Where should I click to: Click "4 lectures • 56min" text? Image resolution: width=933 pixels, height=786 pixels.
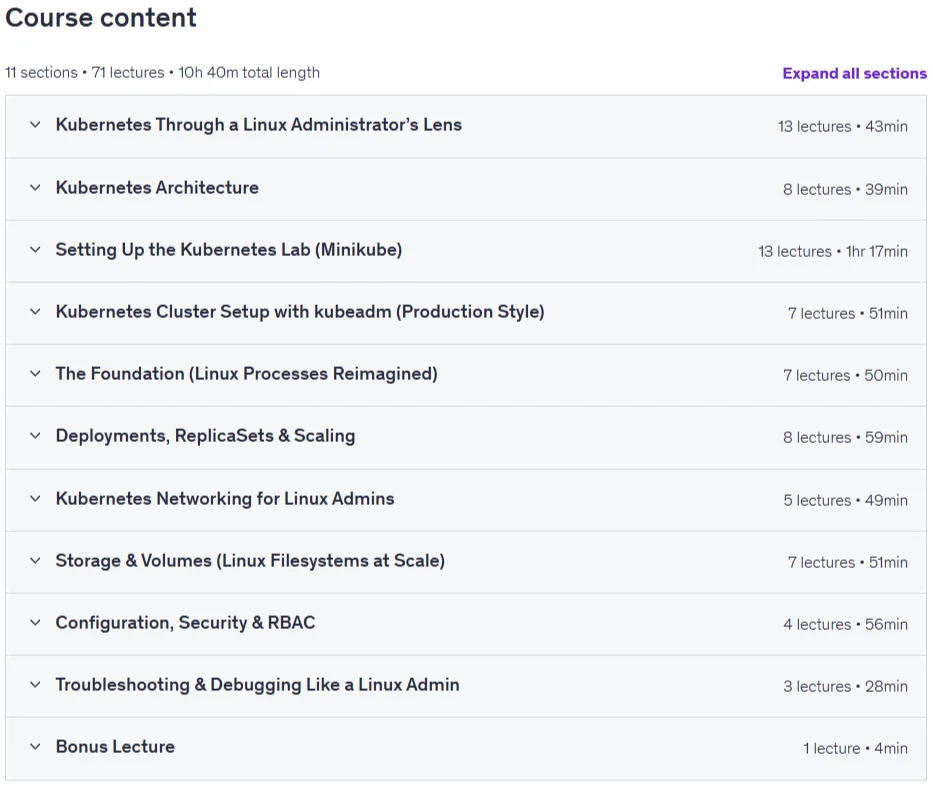(845, 625)
